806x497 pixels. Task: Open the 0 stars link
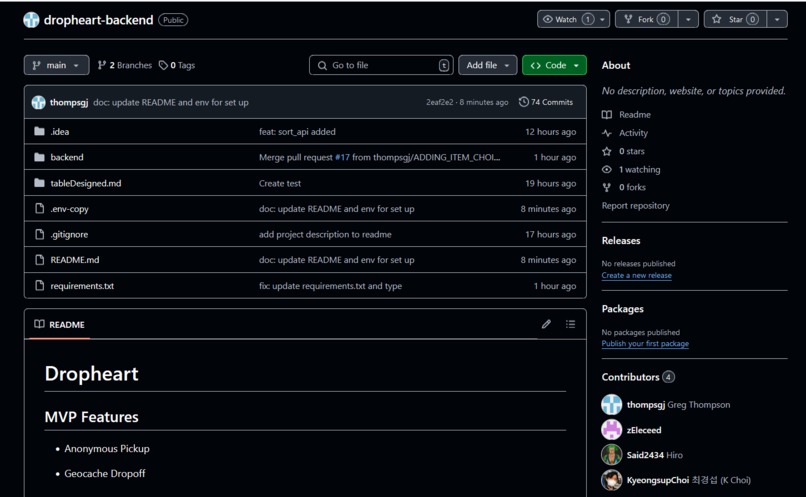(623, 151)
